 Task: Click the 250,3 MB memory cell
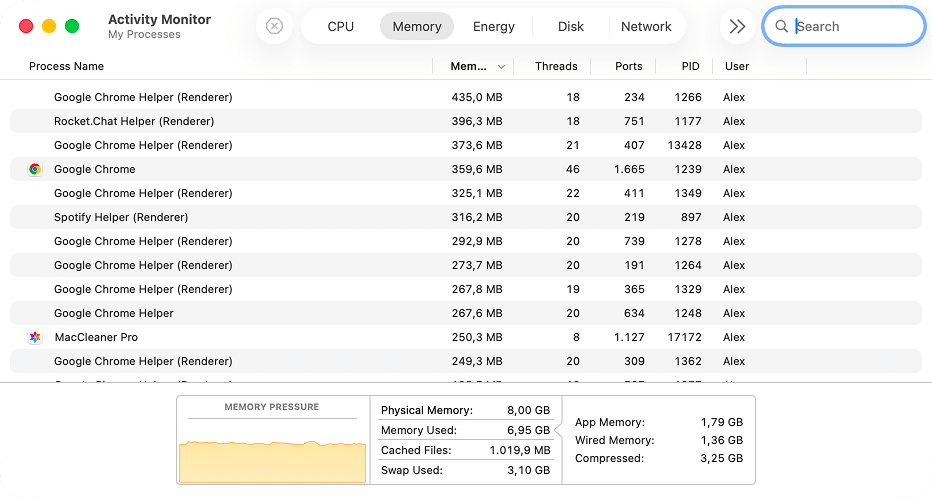tap(477, 337)
